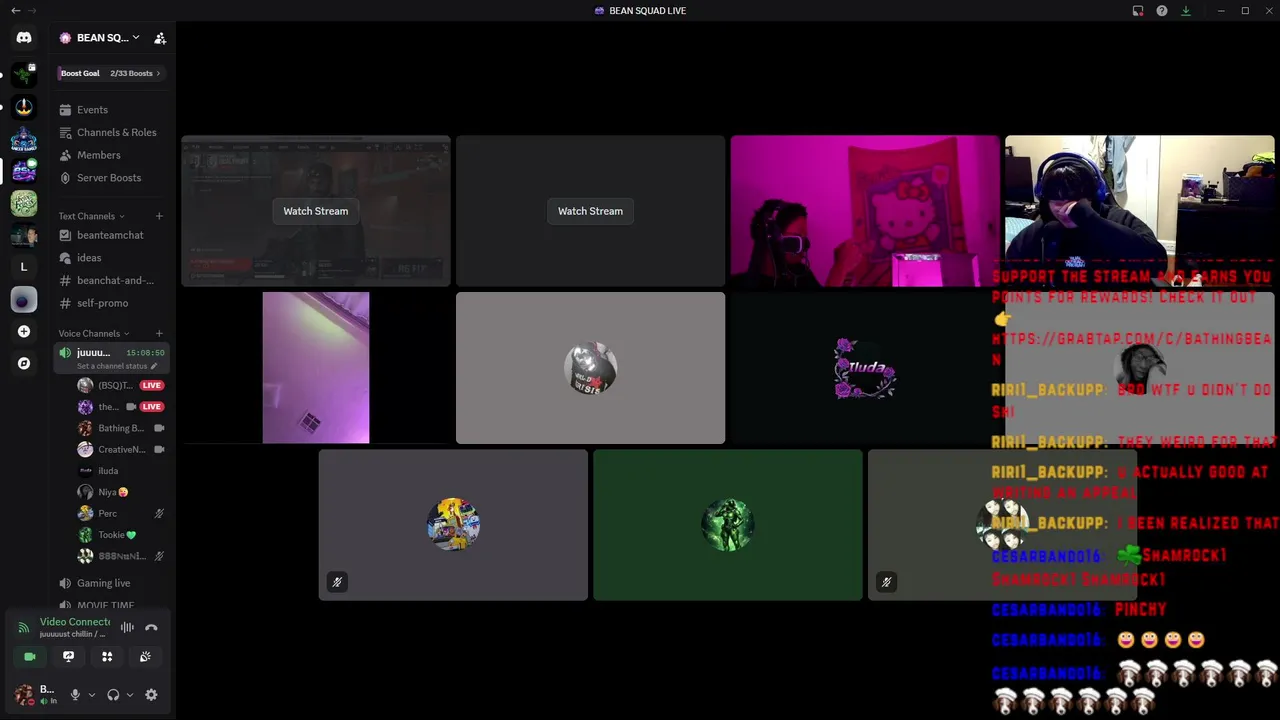This screenshot has width=1280, height=720.
Task: Focus Hello Kitty pink camera tile
Action: pyautogui.click(x=865, y=211)
